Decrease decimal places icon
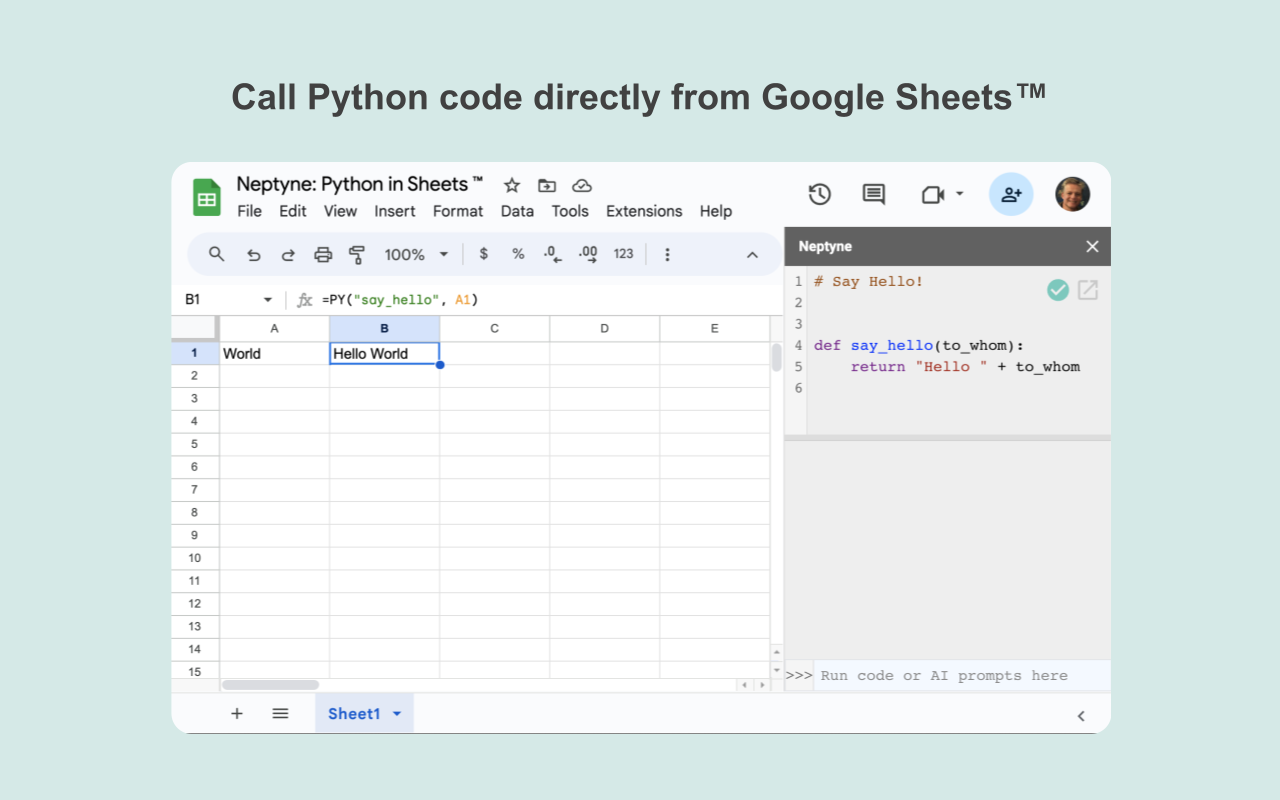 pos(553,254)
